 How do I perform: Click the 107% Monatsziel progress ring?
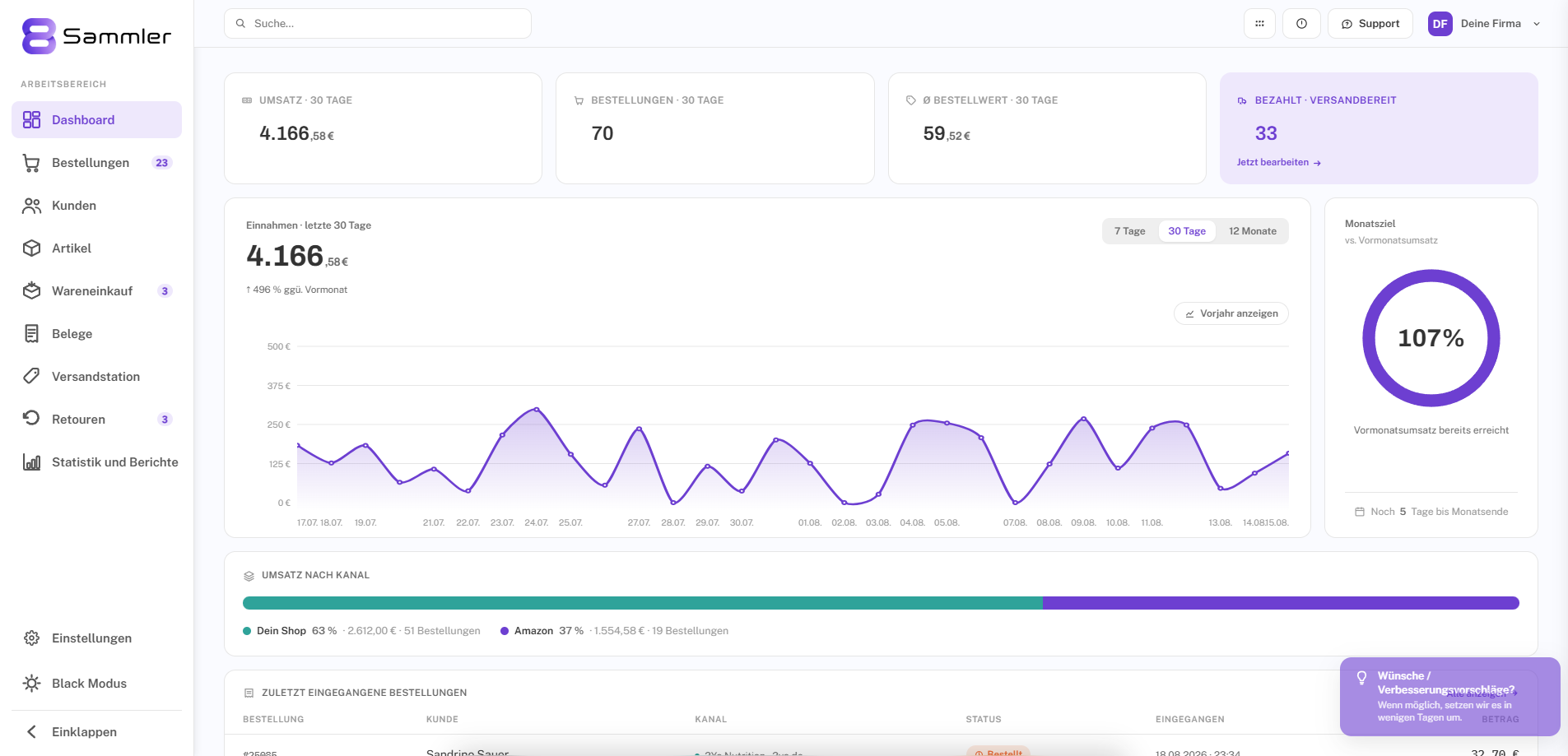[1431, 338]
